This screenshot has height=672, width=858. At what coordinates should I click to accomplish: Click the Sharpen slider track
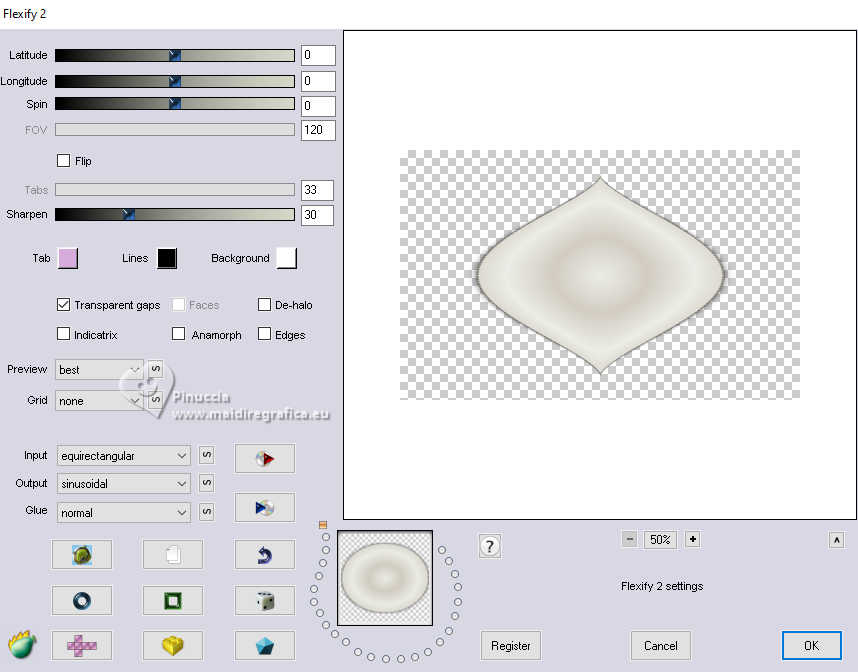(x=175, y=214)
